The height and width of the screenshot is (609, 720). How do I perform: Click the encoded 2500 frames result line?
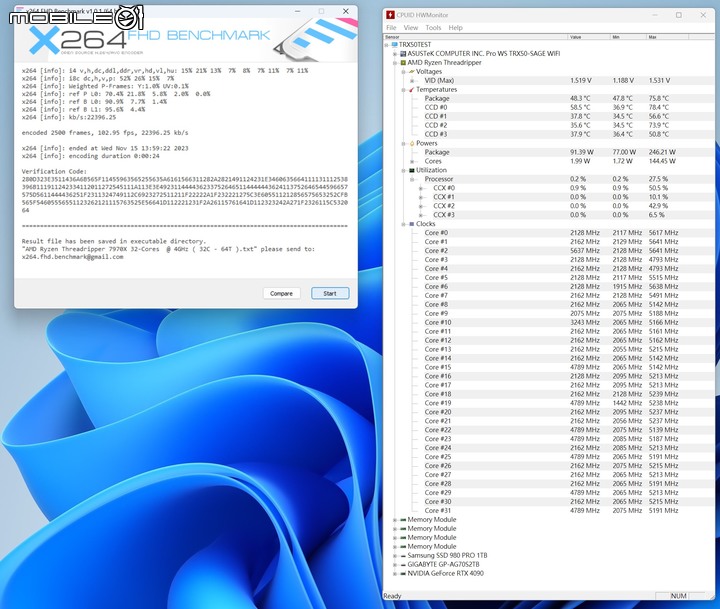105,133
